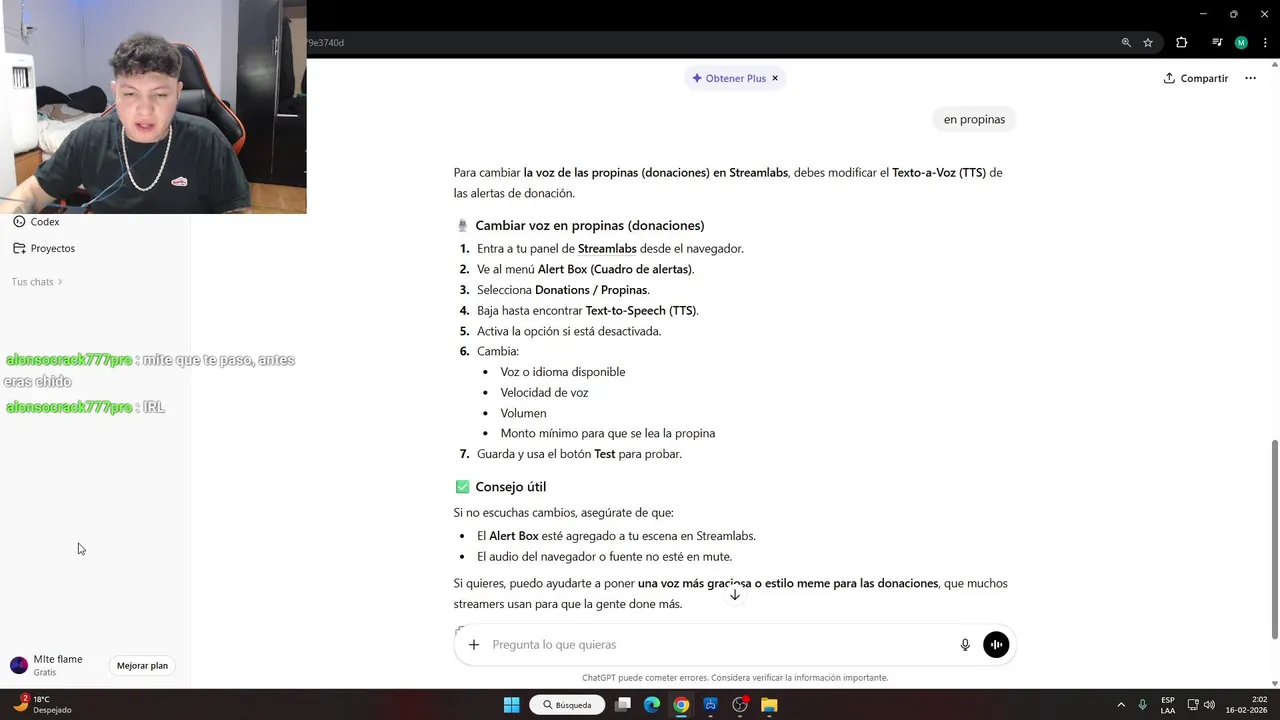Dismiss the Obtener Plus banner
The image size is (1280, 720).
(x=775, y=78)
